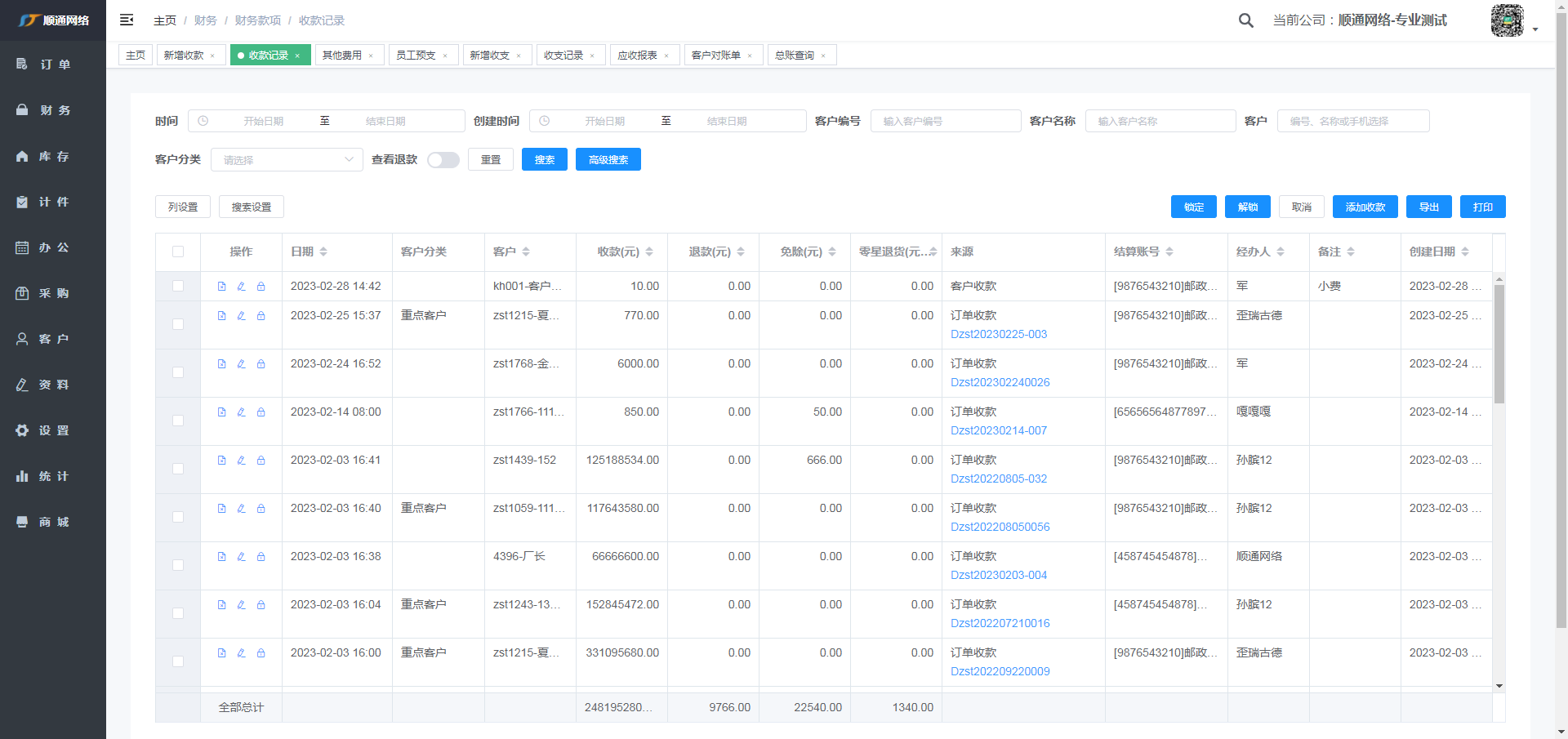
Task: Check the row dated 2023-02-28 14:42
Action: click(178, 286)
